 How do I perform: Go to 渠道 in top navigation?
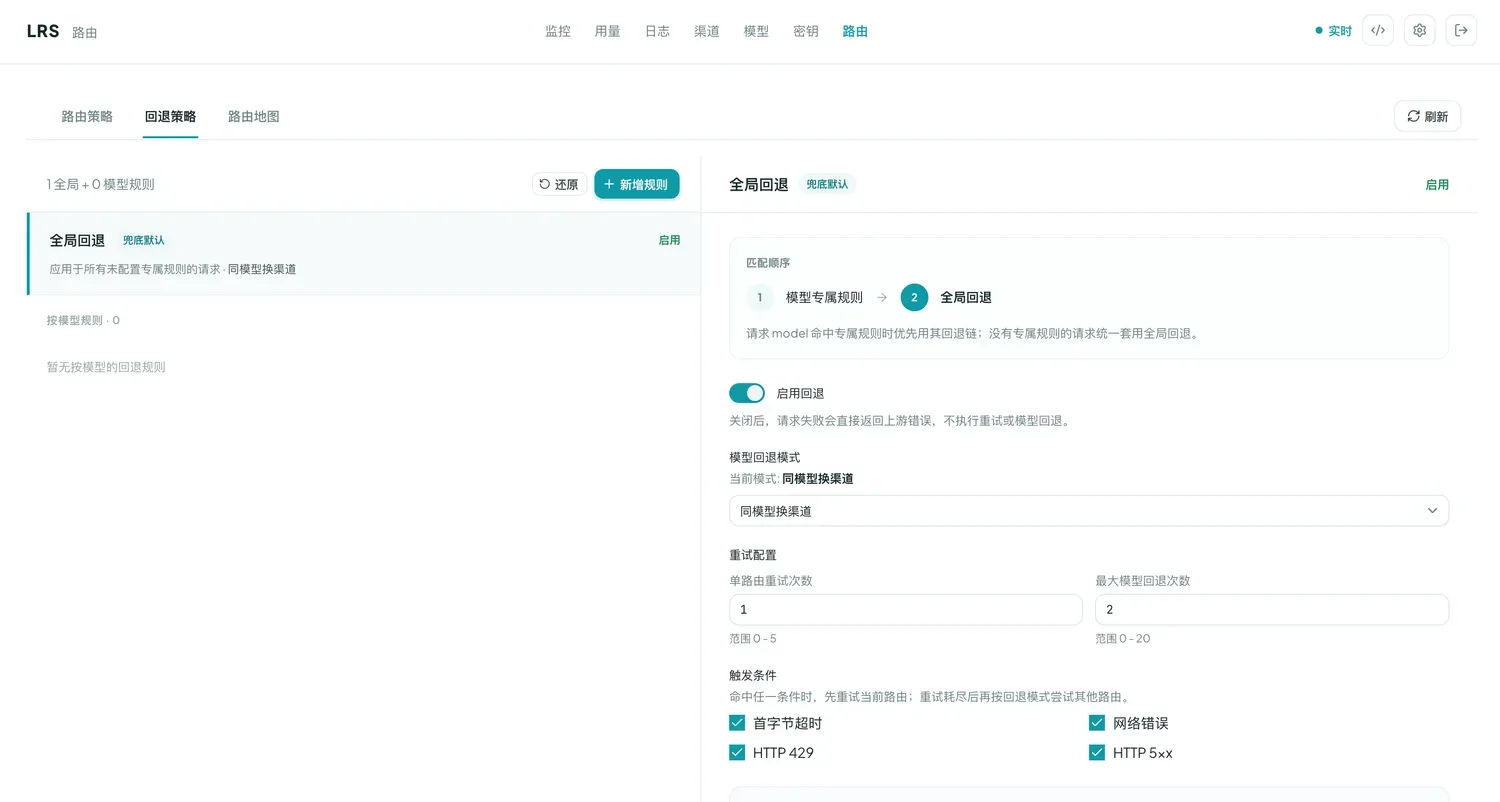[707, 31]
